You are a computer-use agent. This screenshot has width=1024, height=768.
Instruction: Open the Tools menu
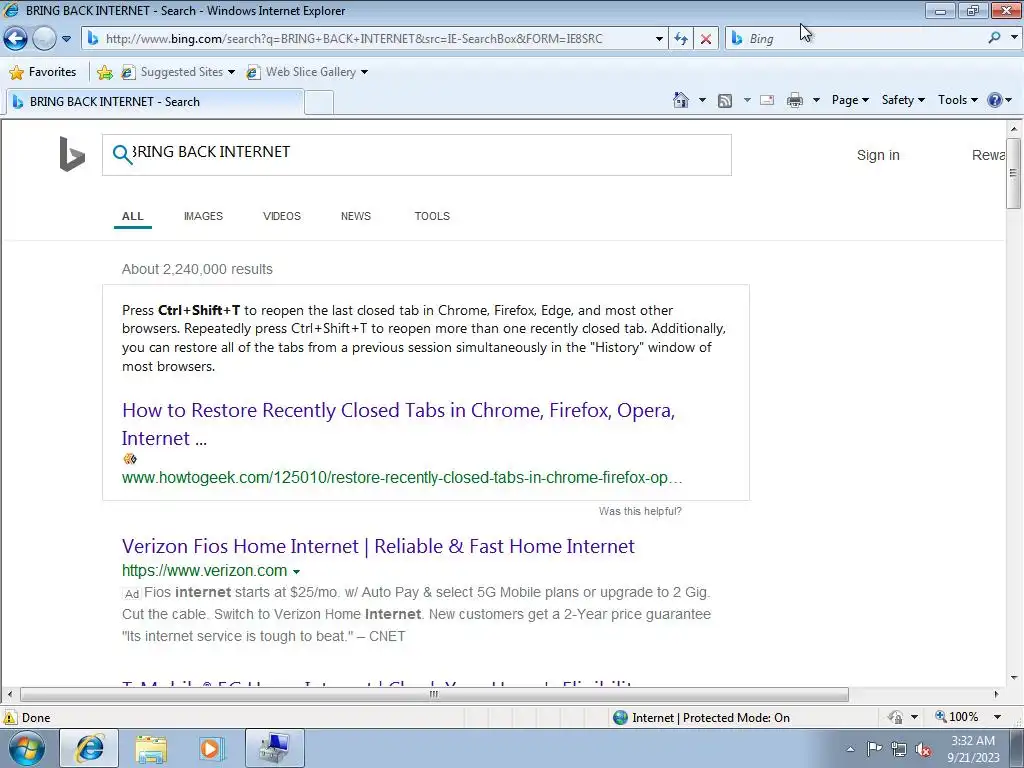(x=957, y=100)
